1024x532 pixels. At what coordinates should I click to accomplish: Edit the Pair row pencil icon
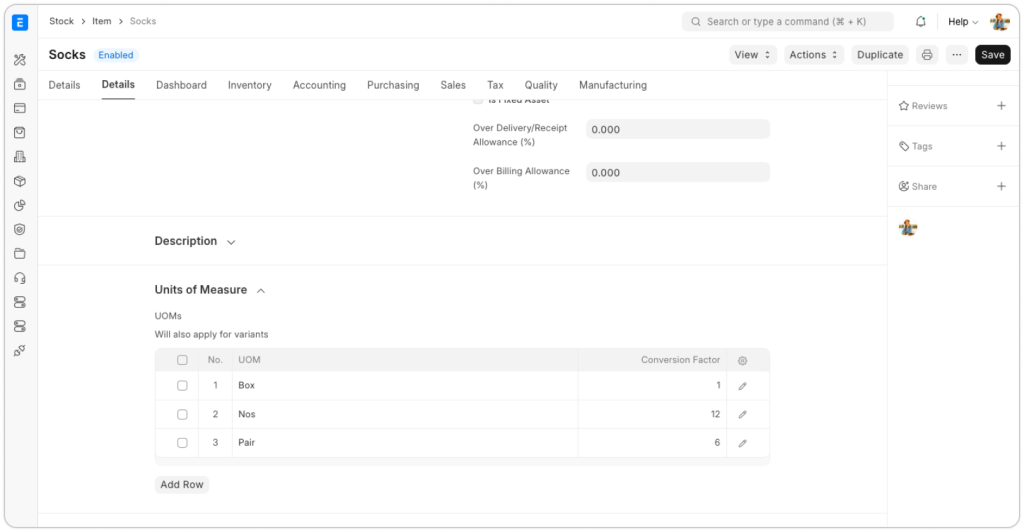pyautogui.click(x=742, y=443)
